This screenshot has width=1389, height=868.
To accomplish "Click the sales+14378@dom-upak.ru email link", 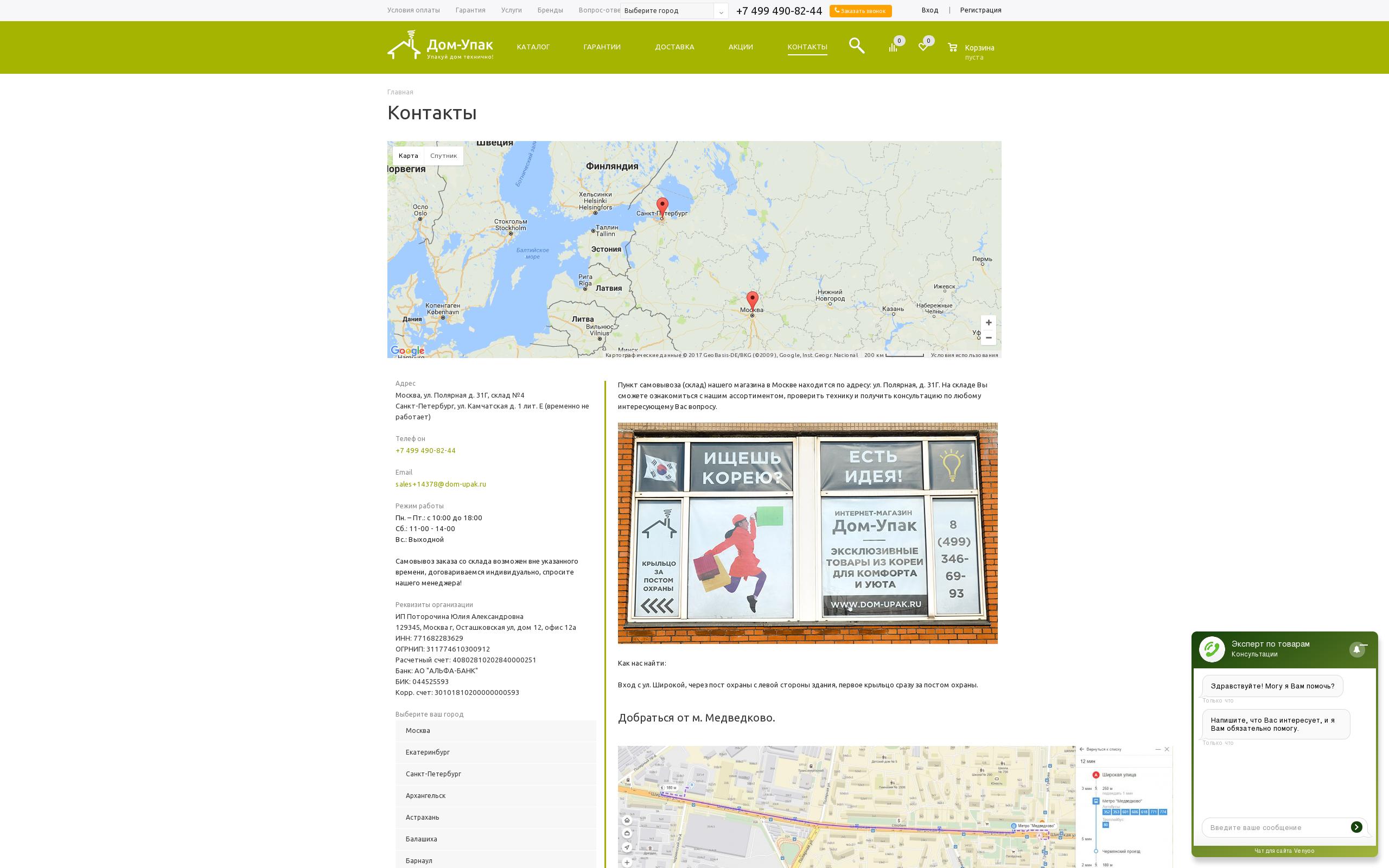I will [x=441, y=484].
